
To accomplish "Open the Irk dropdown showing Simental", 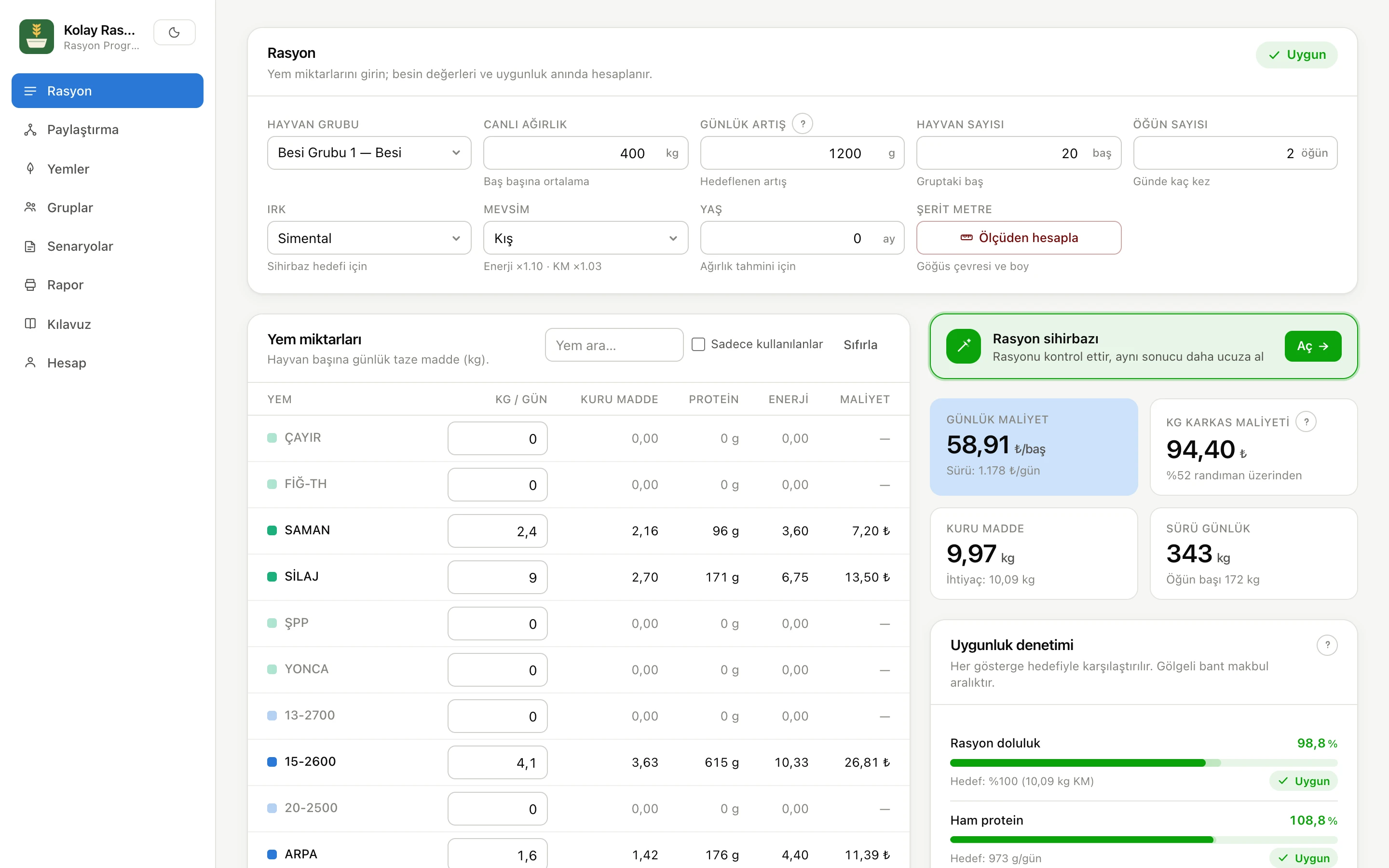I will click(369, 238).
